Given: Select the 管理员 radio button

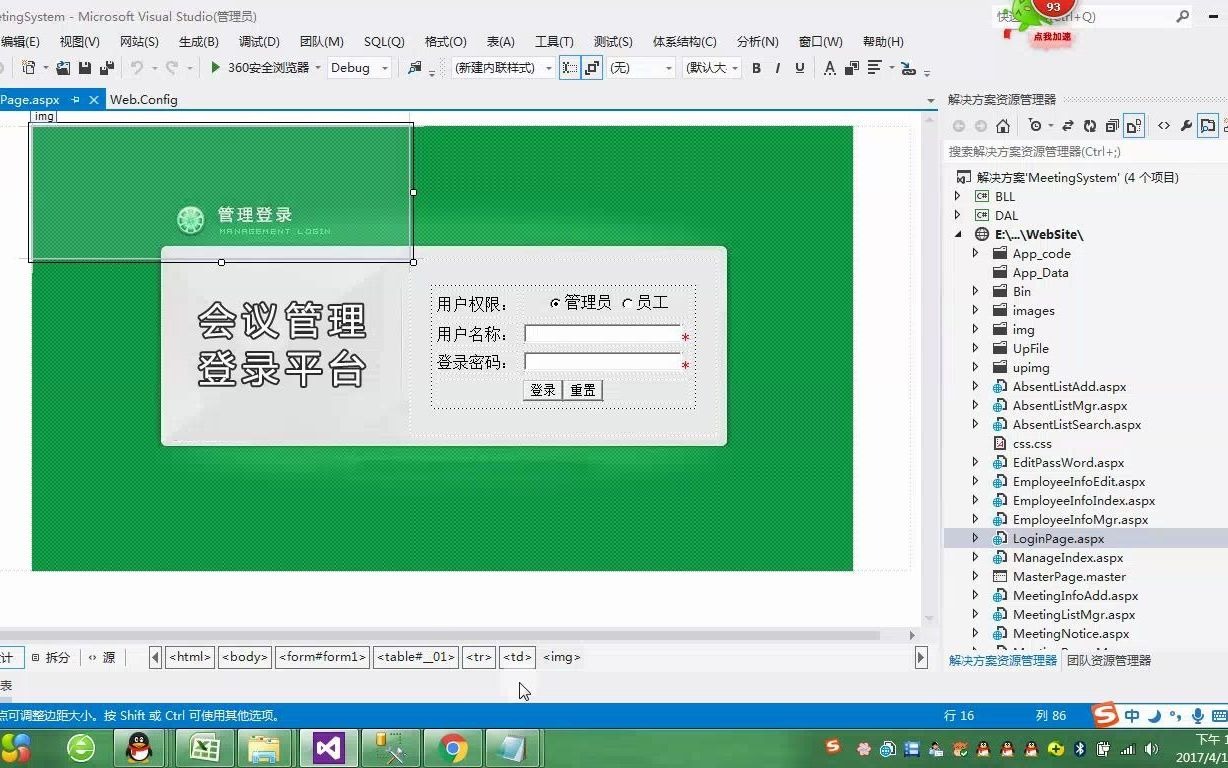Looking at the screenshot, I should [555, 302].
